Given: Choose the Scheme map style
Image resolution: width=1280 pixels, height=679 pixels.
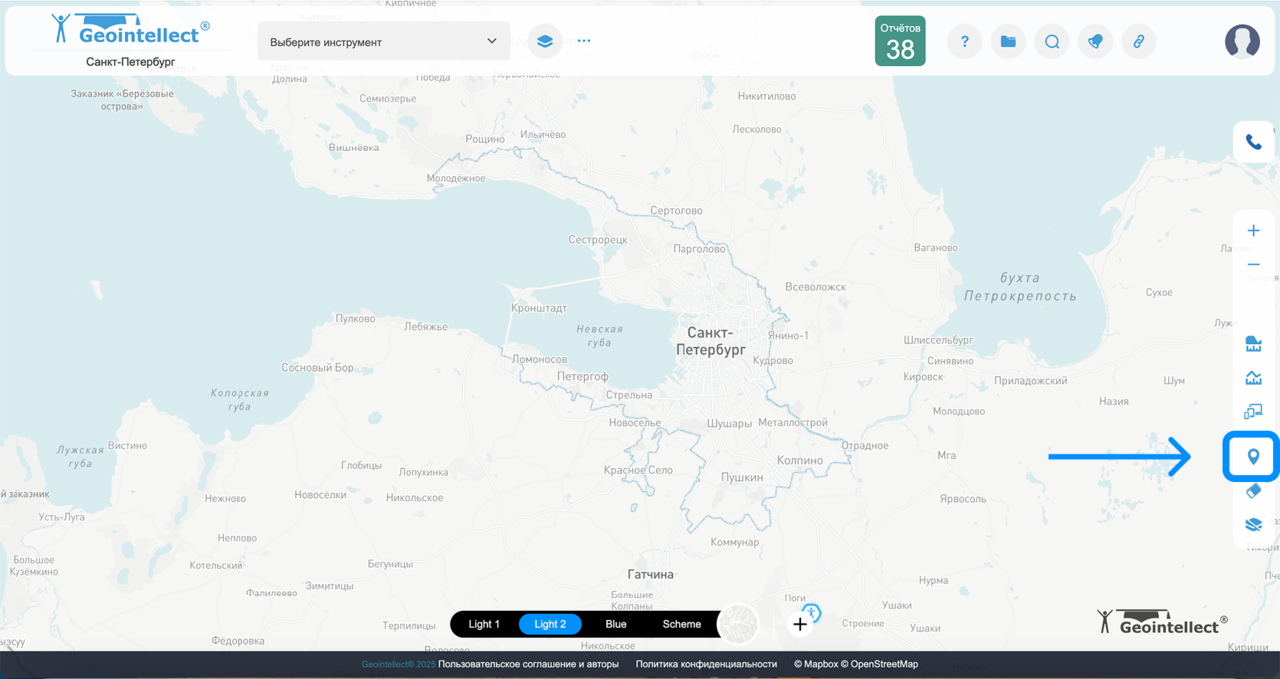Looking at the screenshot, I should pyautogui.click(x=682, y=624).
